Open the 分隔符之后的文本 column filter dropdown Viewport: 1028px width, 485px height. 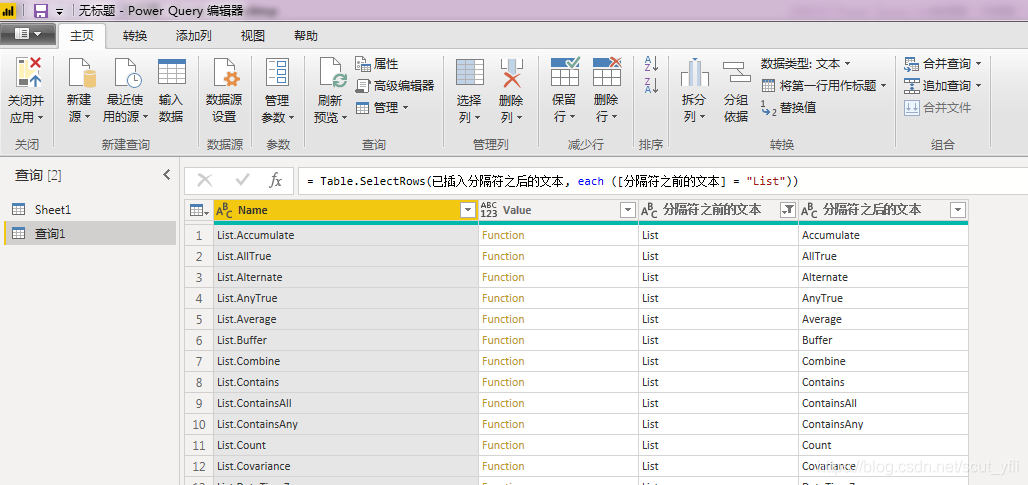click(x=958, y=210)
